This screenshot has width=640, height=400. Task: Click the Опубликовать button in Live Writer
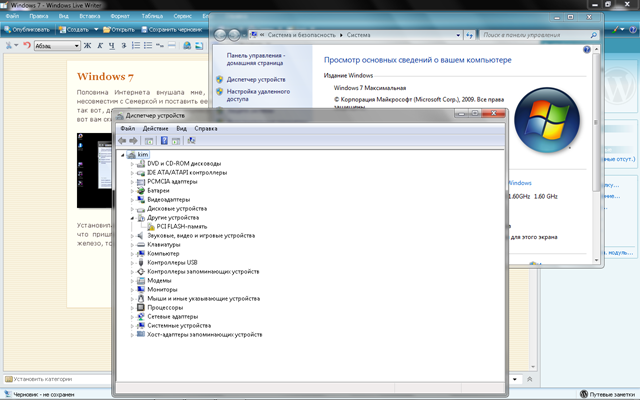coord(27,29)
